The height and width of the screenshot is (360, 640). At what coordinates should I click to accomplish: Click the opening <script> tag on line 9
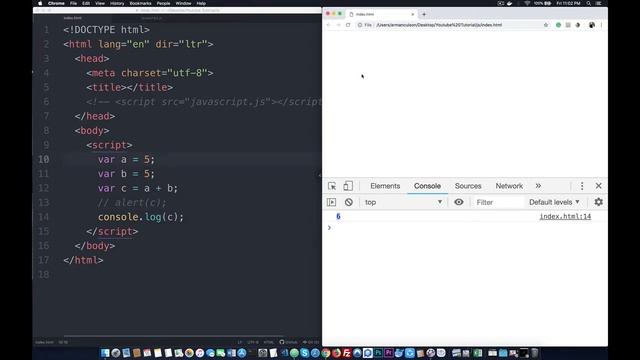pos(109,145)
